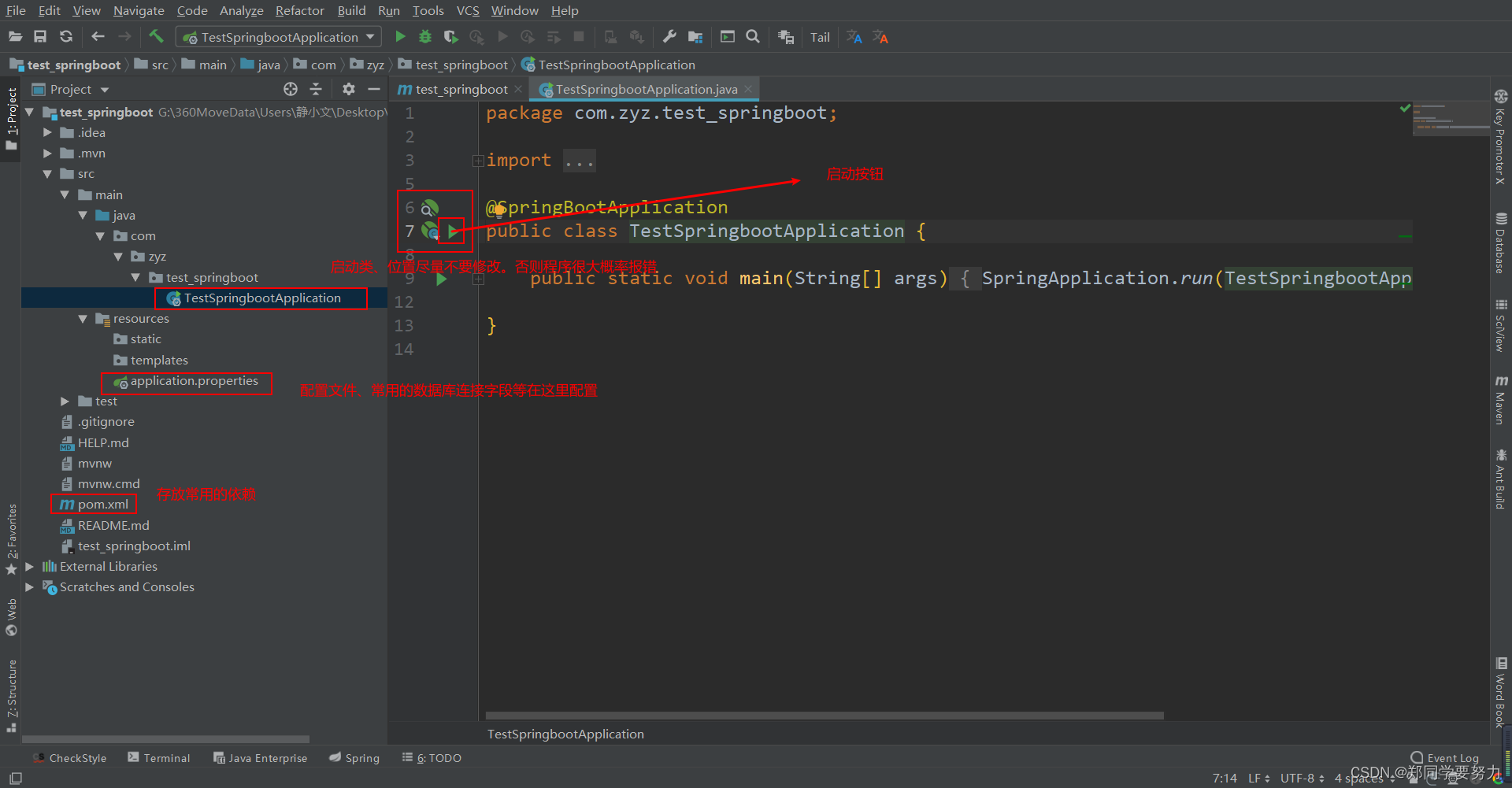
Task: Open the run configuration dropdown TestSpringbootApplication
Action: coord(279,37)
